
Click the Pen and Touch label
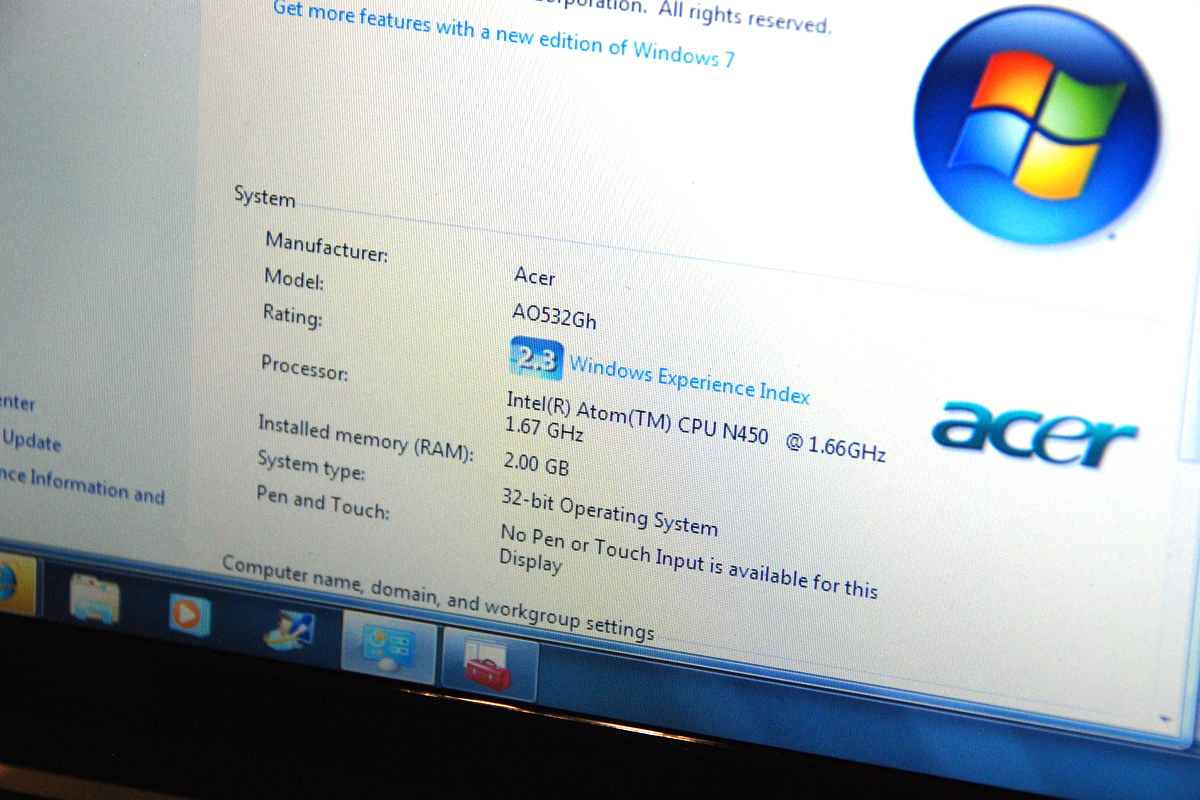coord(322,503)
